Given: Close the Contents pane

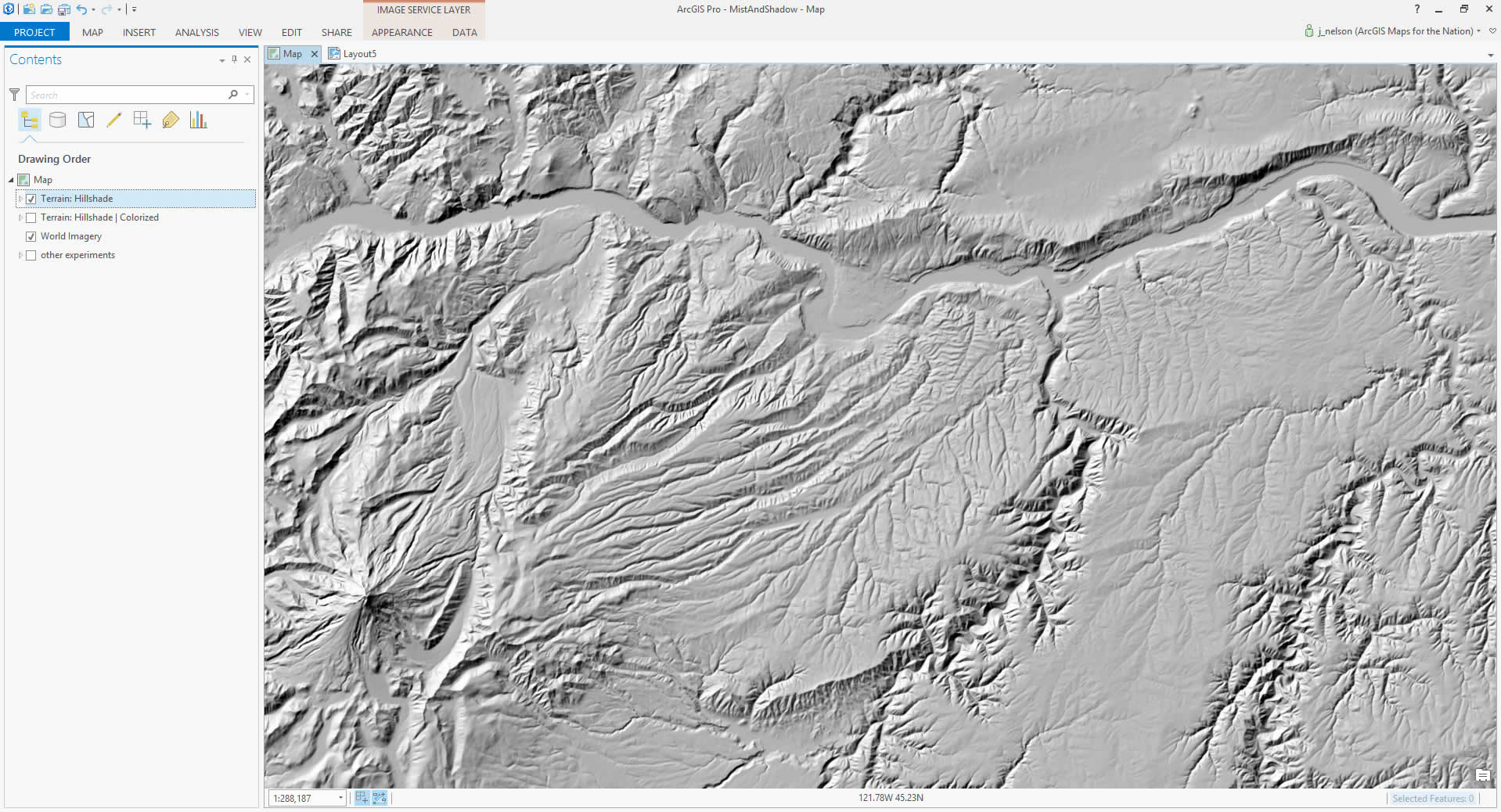Looking at the screenshot, I should tap(247, 59).
